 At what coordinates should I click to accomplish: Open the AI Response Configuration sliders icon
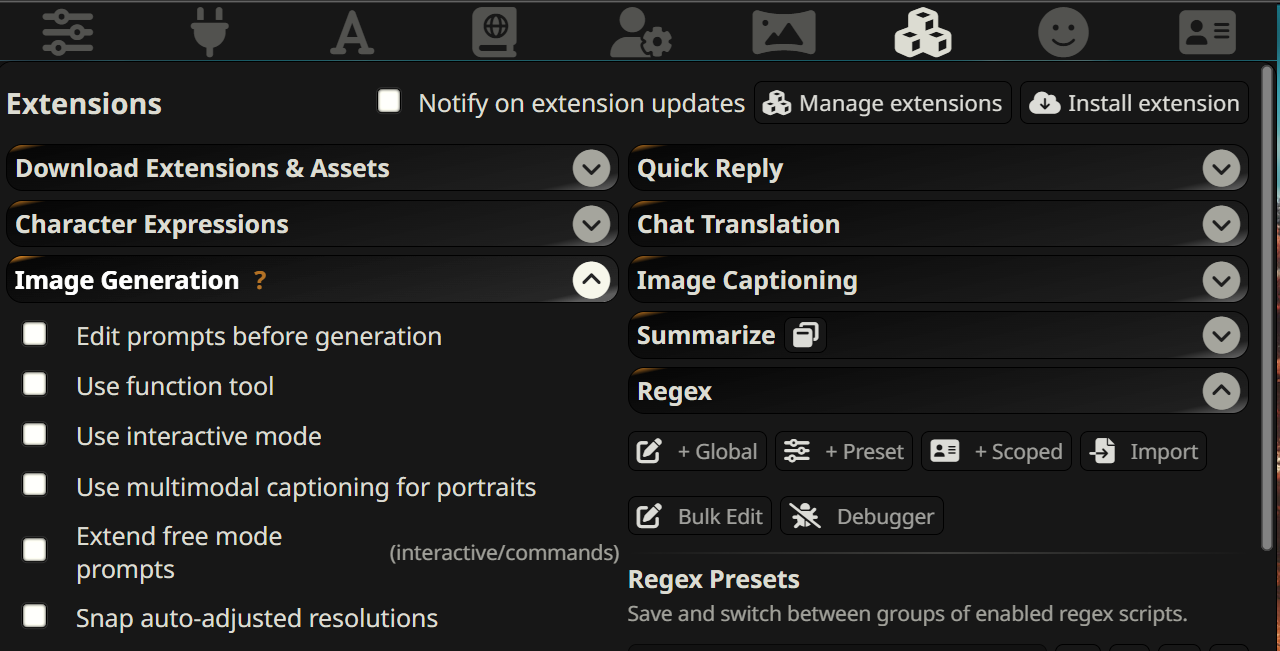68,31
